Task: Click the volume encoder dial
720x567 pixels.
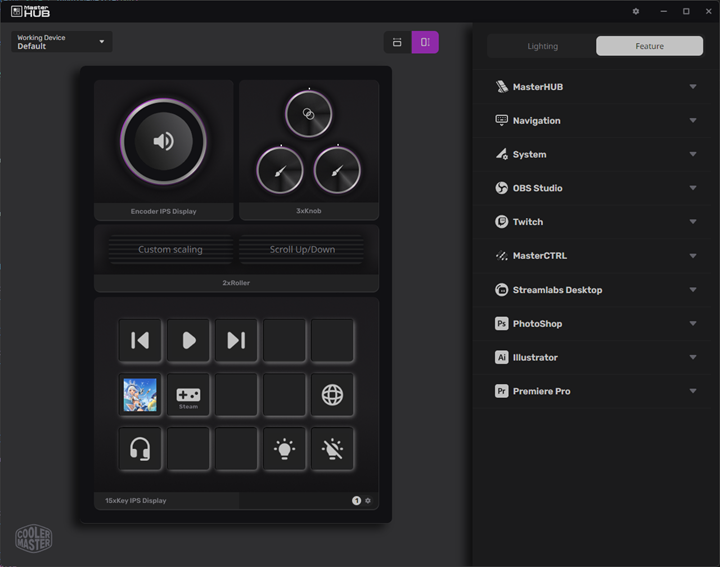Action: pyautogui.click(x=163, y=141)
